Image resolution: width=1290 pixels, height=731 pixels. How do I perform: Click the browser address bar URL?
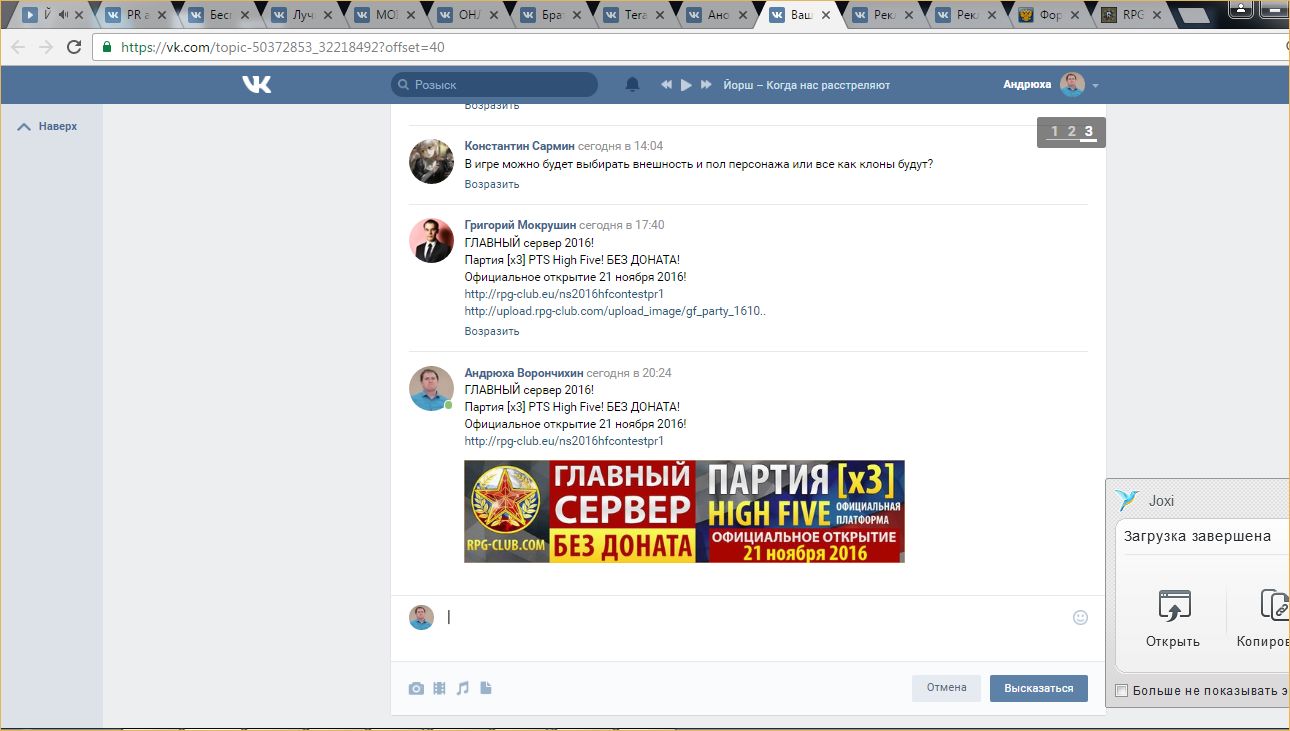click(x=283, y=47)
